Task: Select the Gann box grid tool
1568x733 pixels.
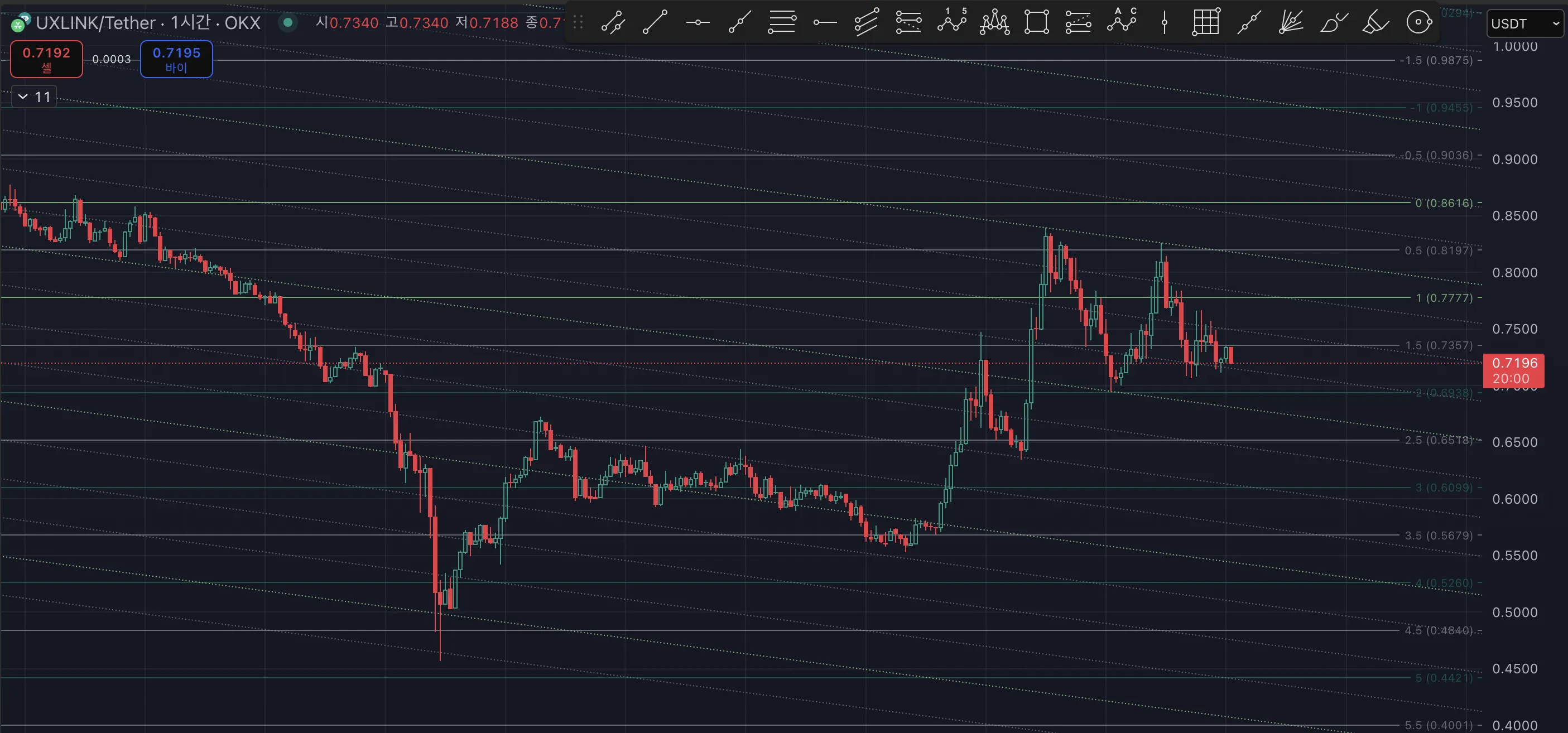Action: pos(1206,22)
